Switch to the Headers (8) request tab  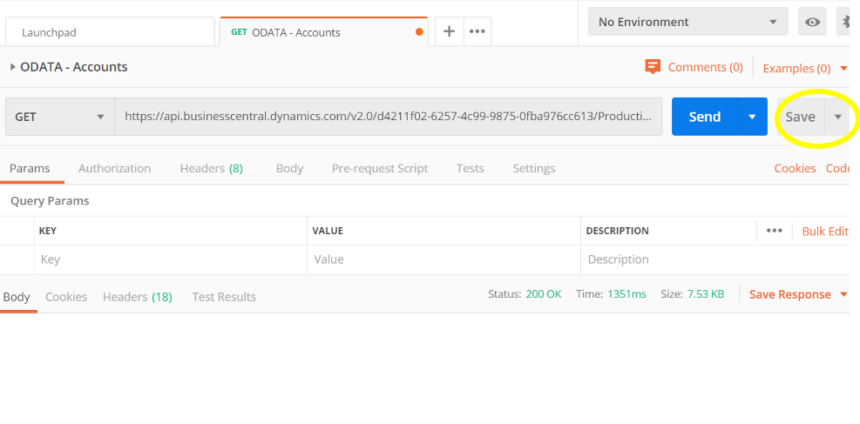pos(211,168)
